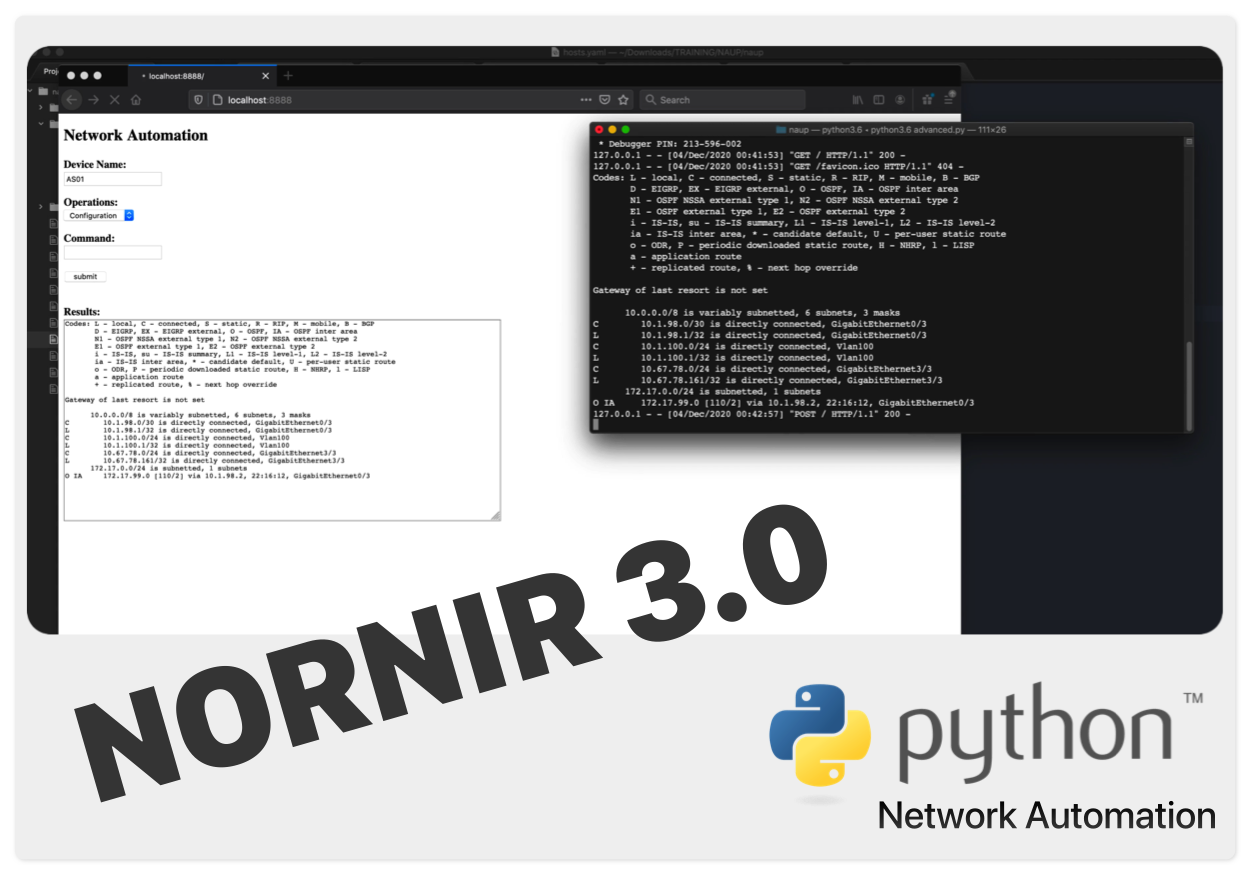Click the Device Name: label
The height and width of the screenshot is (875, 1250).
[95, 165]
